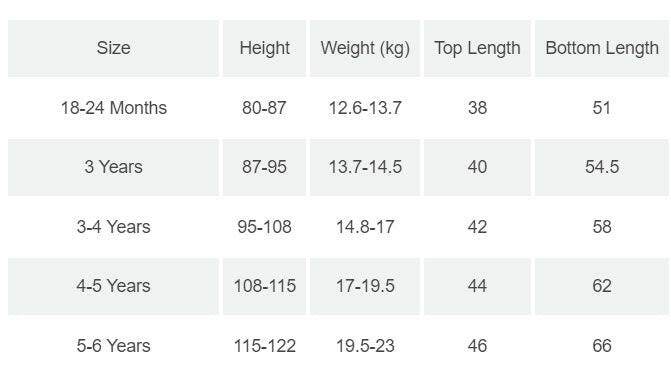Image resolution: width=671 pixels, height=372 pixels.
Task: Click the 95-108 height value
Action: pos(264,227)
